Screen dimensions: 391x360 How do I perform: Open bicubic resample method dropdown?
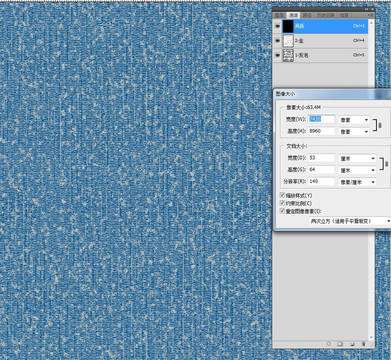click(349, 221)
